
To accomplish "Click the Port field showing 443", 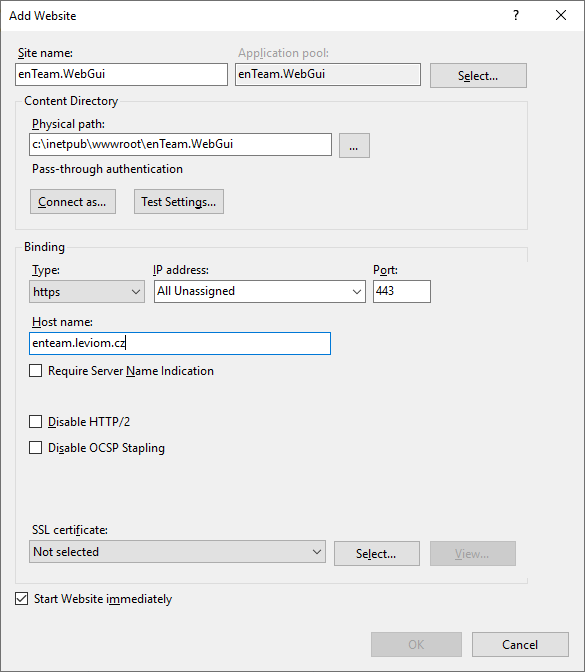I will tap(402, 291).
